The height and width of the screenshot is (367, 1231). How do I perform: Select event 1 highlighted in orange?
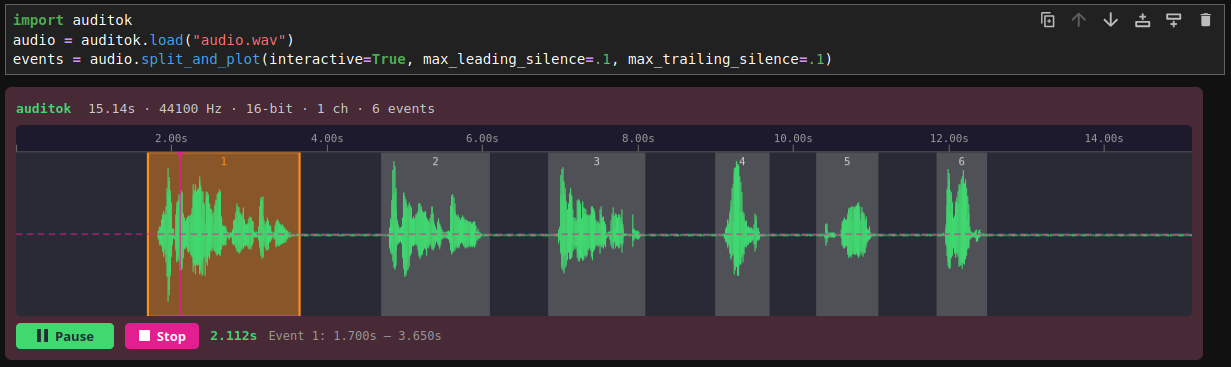224,234
